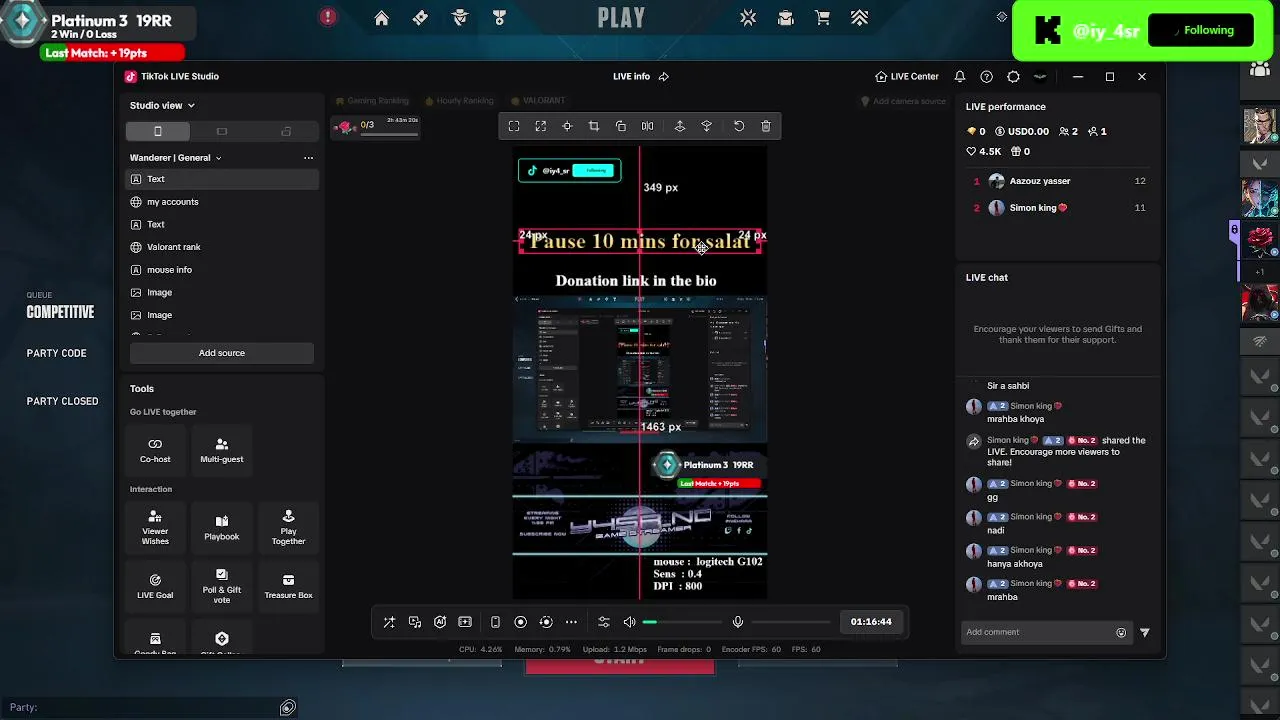
Task: Click the center-align crosshair icon in canvas toolbar
Action: [567, 126]
